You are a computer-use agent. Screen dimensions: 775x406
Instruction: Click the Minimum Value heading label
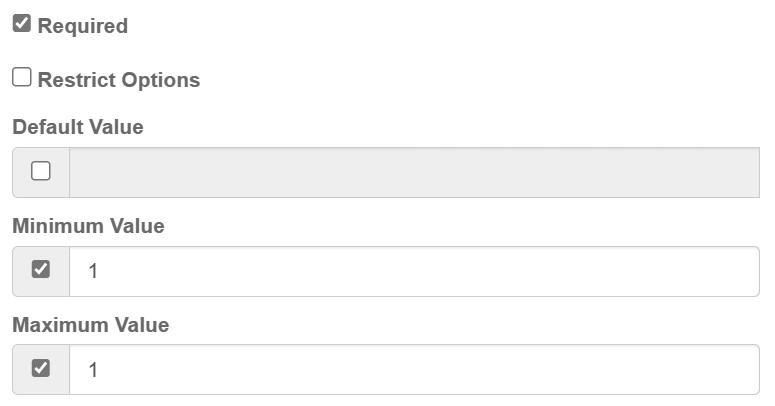[88, 226]
